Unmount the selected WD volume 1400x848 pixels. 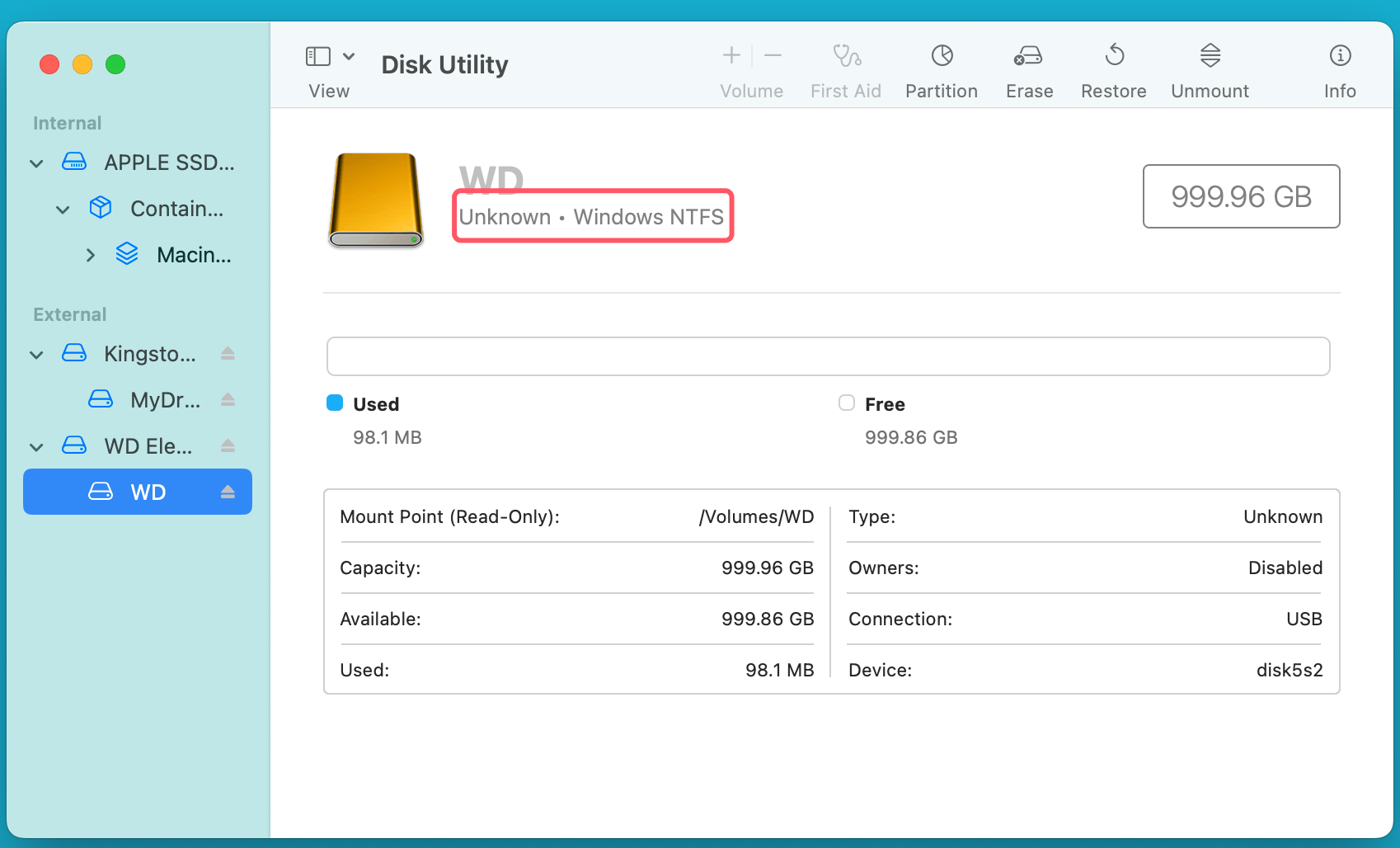tap(1210, 56)
